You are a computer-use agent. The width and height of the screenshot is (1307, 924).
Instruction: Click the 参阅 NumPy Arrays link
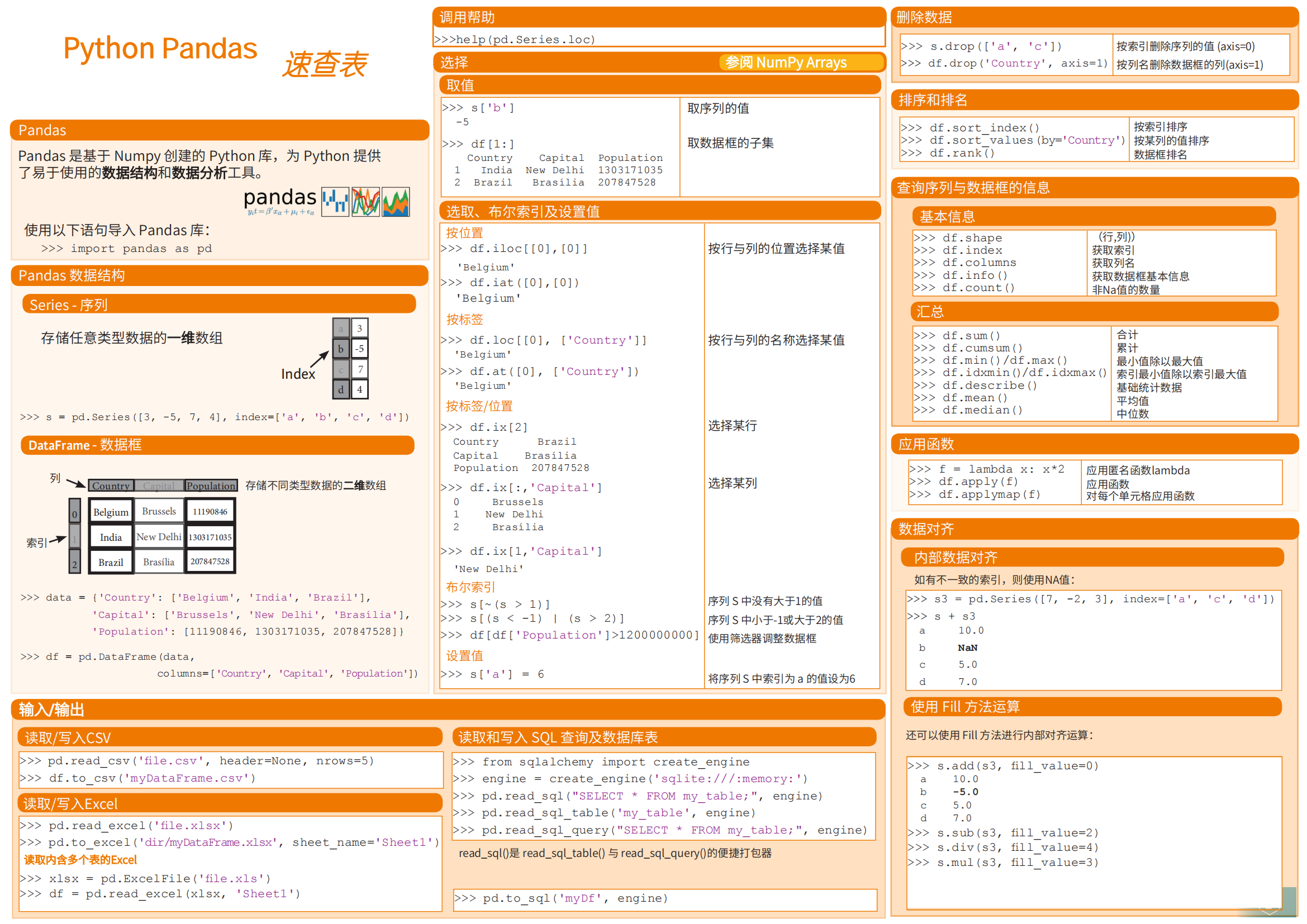(786, 62)
